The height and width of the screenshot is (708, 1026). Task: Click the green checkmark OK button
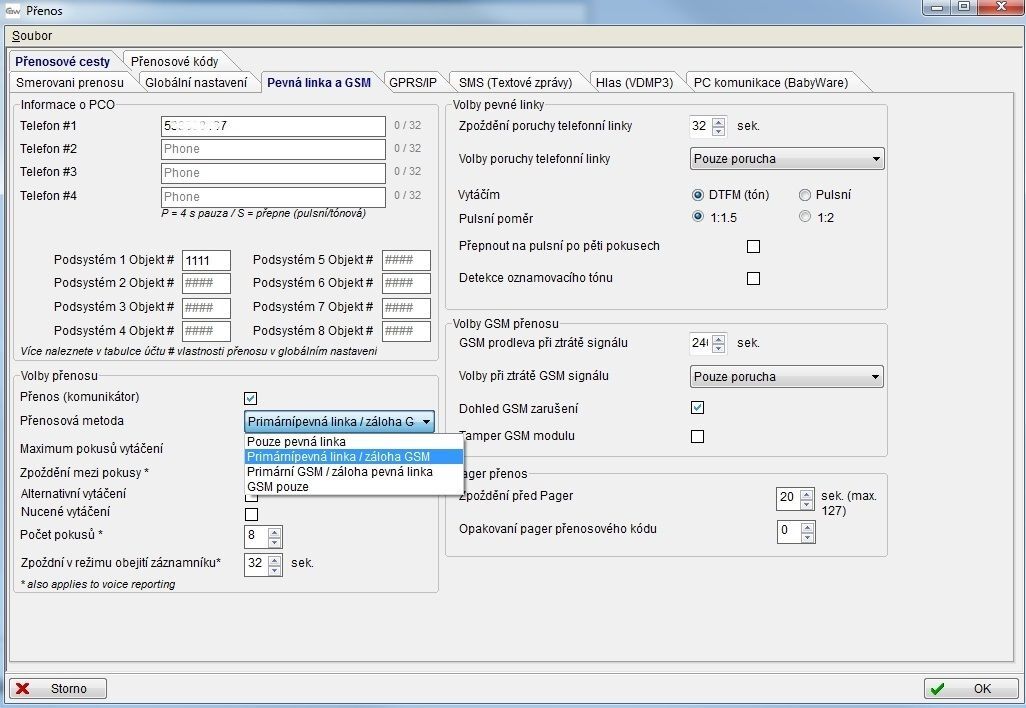pyautogui.click(x=969, y=688)
